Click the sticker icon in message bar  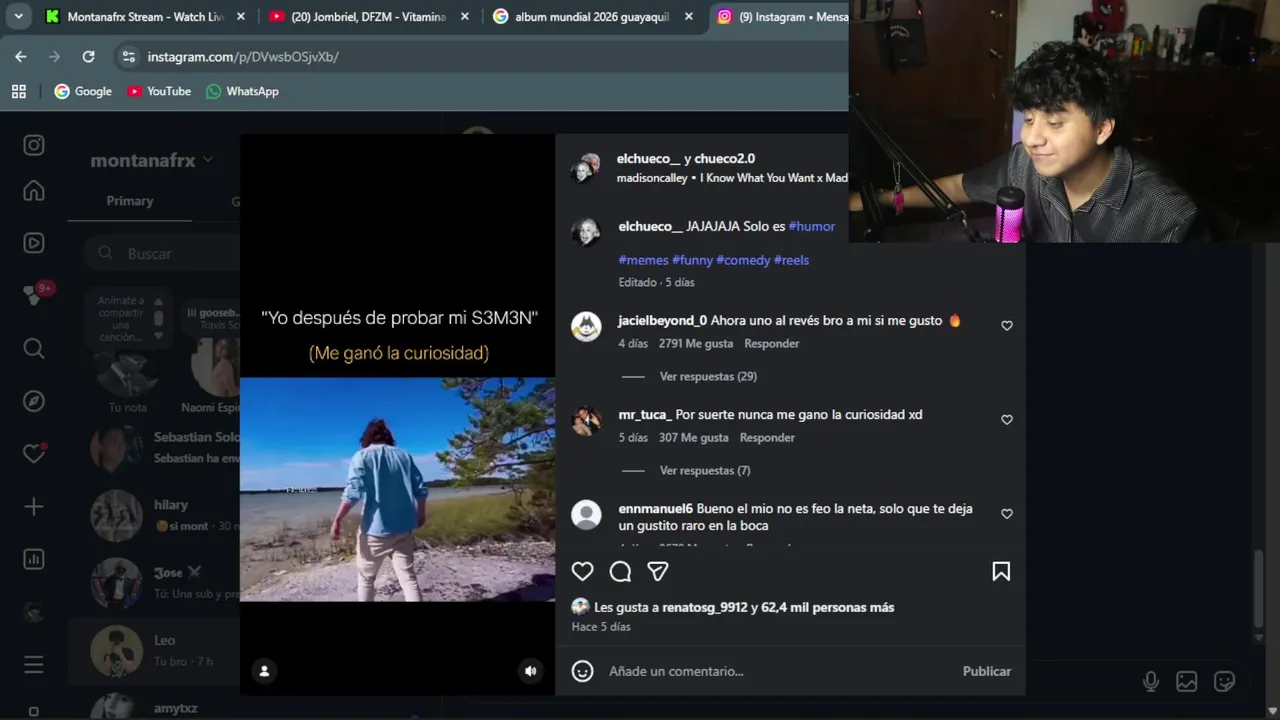point(1224,682)
